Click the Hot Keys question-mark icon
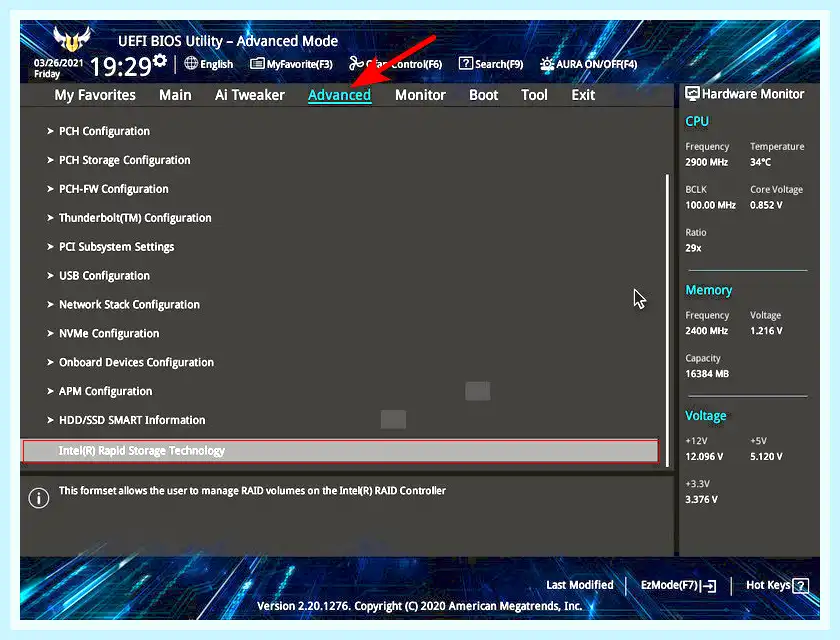 (x=801, y=585)
